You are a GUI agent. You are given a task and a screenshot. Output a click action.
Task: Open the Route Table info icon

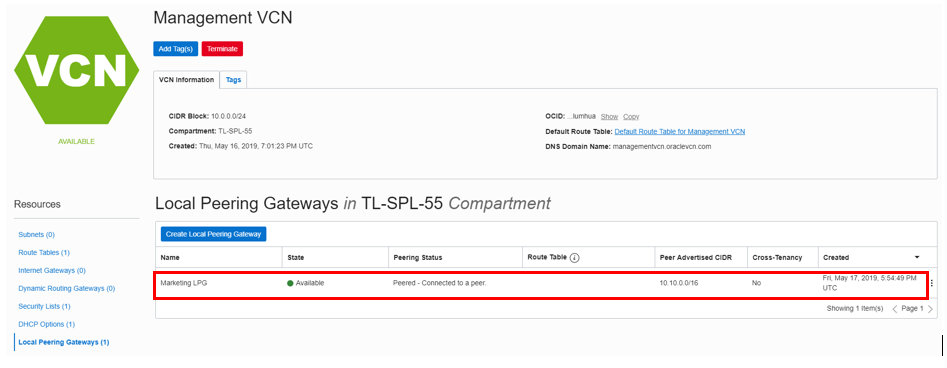point(574,257)
